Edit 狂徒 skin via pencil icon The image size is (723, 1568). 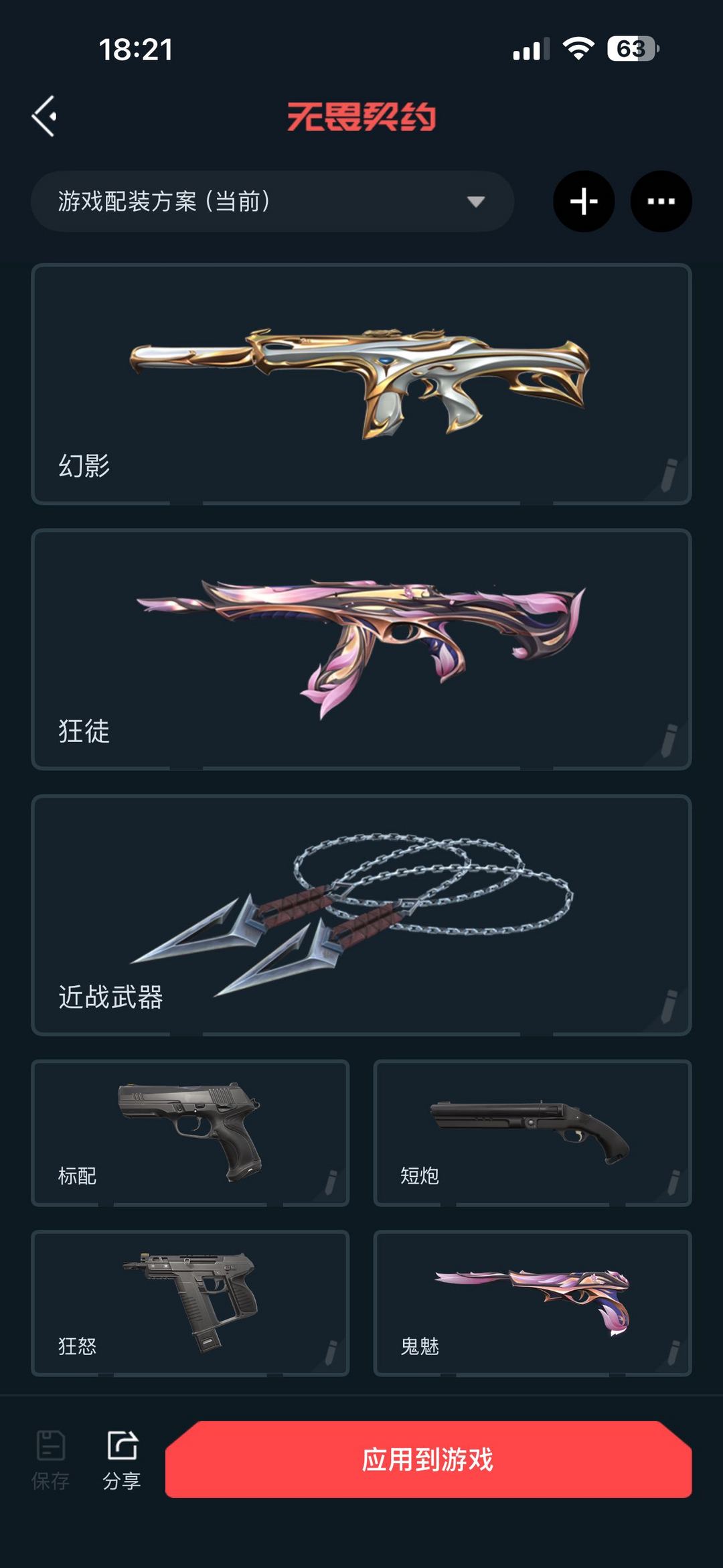point(669,740)
